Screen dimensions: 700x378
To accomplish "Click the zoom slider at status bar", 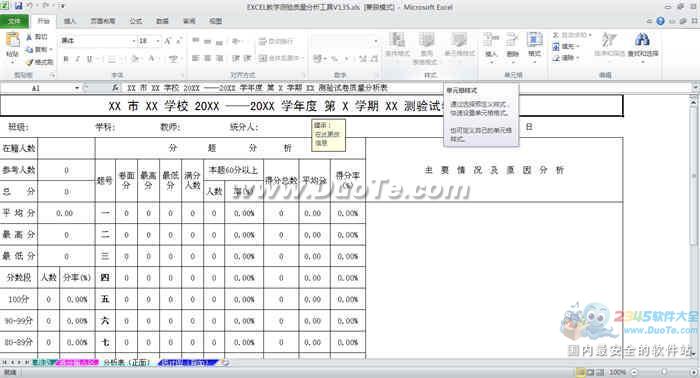I will 664,372.
